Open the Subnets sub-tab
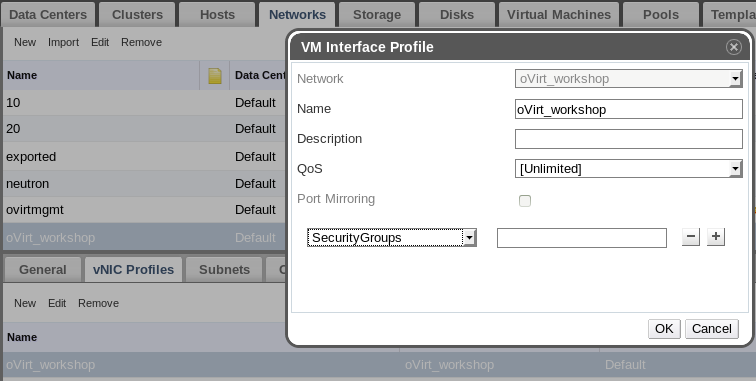756x381 pixels. pyautogui.click(x=224, y=269)
